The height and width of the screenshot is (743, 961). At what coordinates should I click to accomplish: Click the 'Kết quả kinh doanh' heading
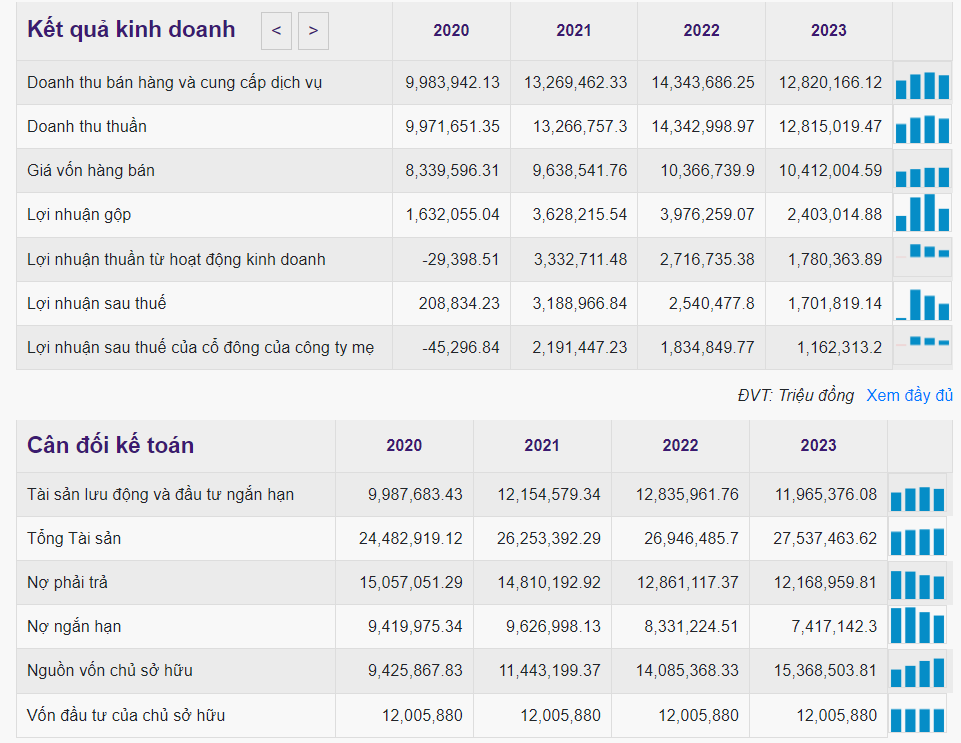132,30
